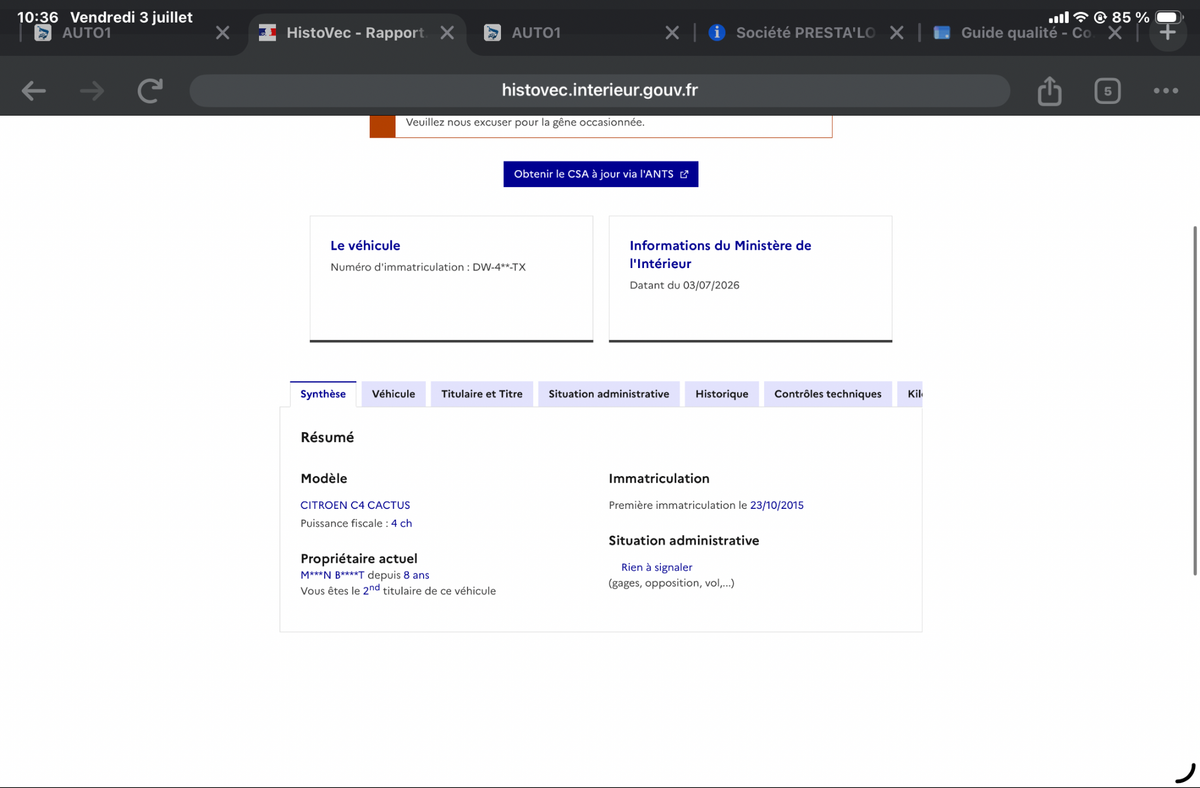Select the Synthèse tab
1200x788 pixels.
pos(323,394)
